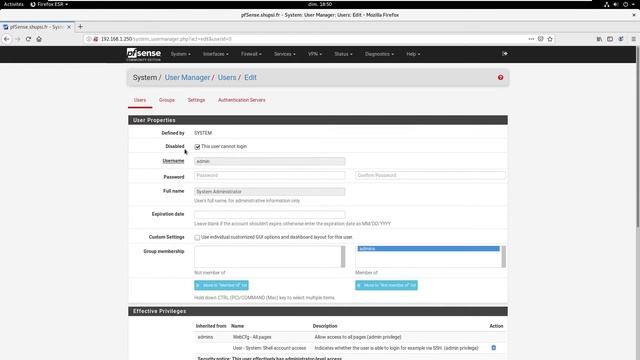Screen dimensions: 640x360
Task: Click 'Move to Member of list' button
Action: click(x=221, y=285)
